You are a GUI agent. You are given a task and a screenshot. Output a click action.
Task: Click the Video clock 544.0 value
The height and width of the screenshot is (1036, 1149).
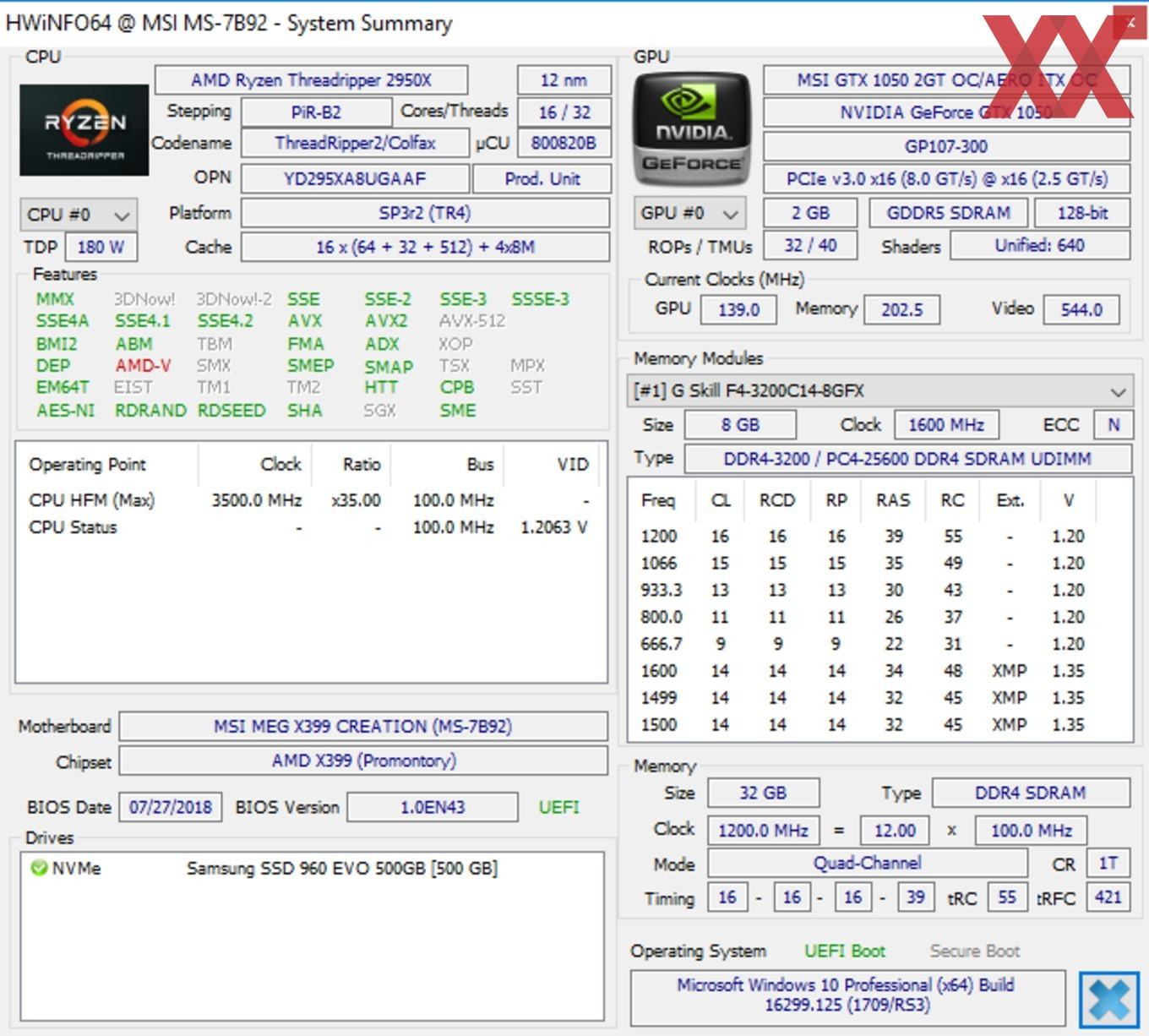pyautogui.click(x=1081, y=310)
